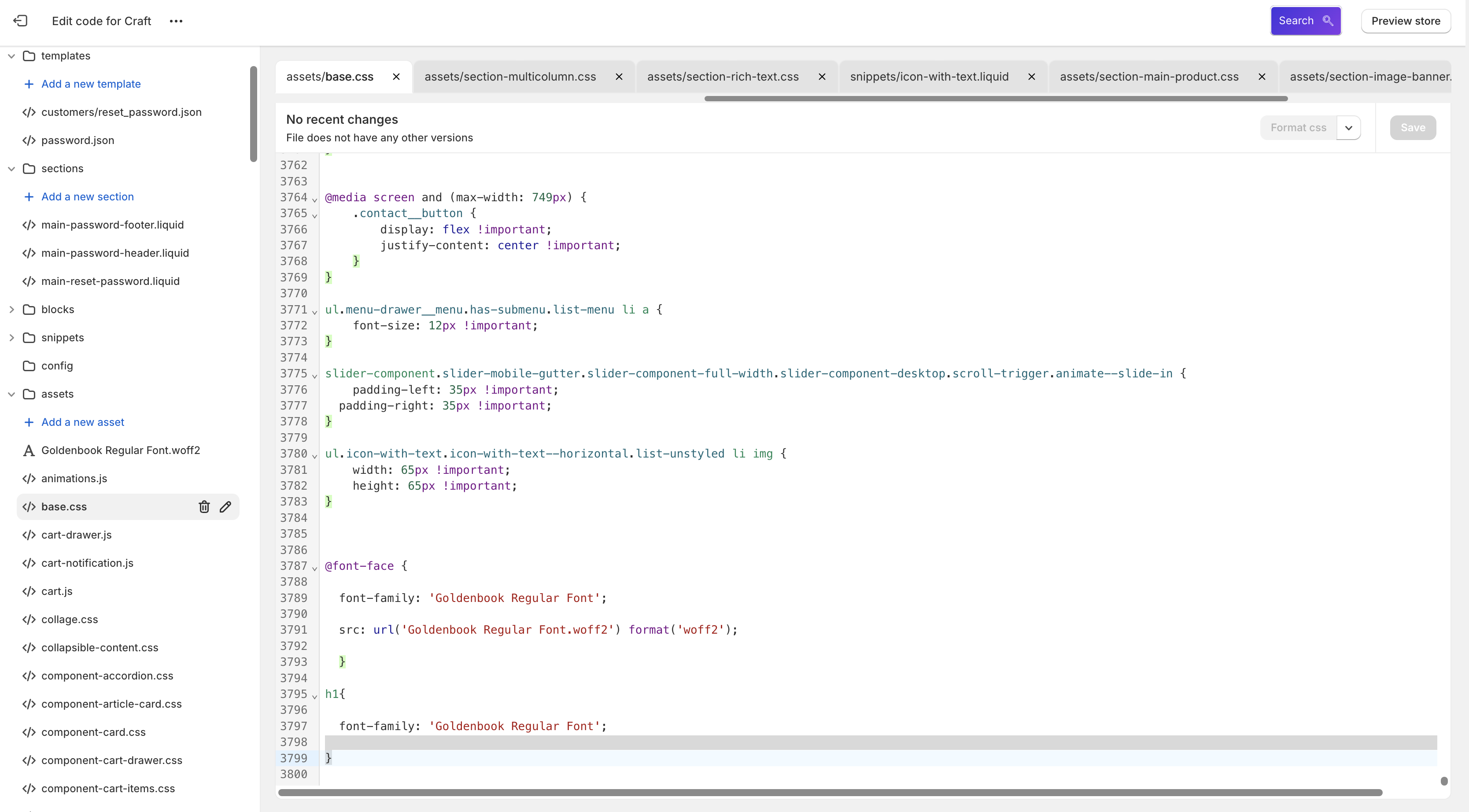This screenshot has height=812, width=1469.
Task: Click the exit editor back icon
Action: click(21, 21)
